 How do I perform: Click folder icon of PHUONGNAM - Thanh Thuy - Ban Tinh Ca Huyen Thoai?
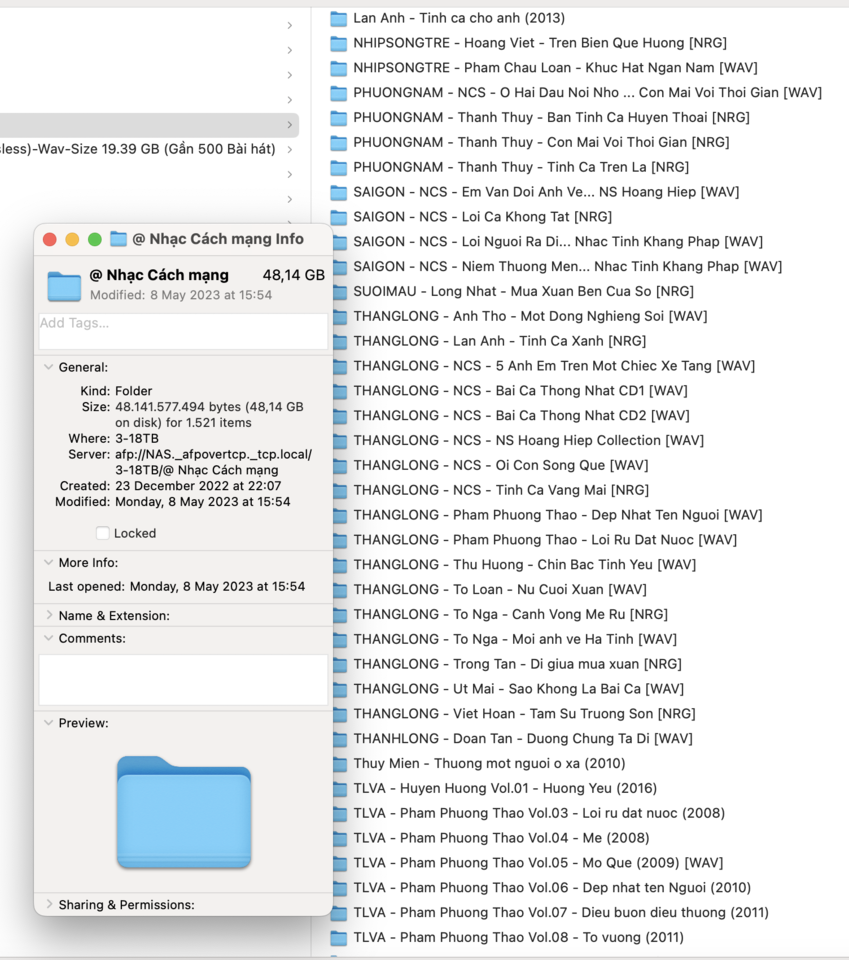338,118
